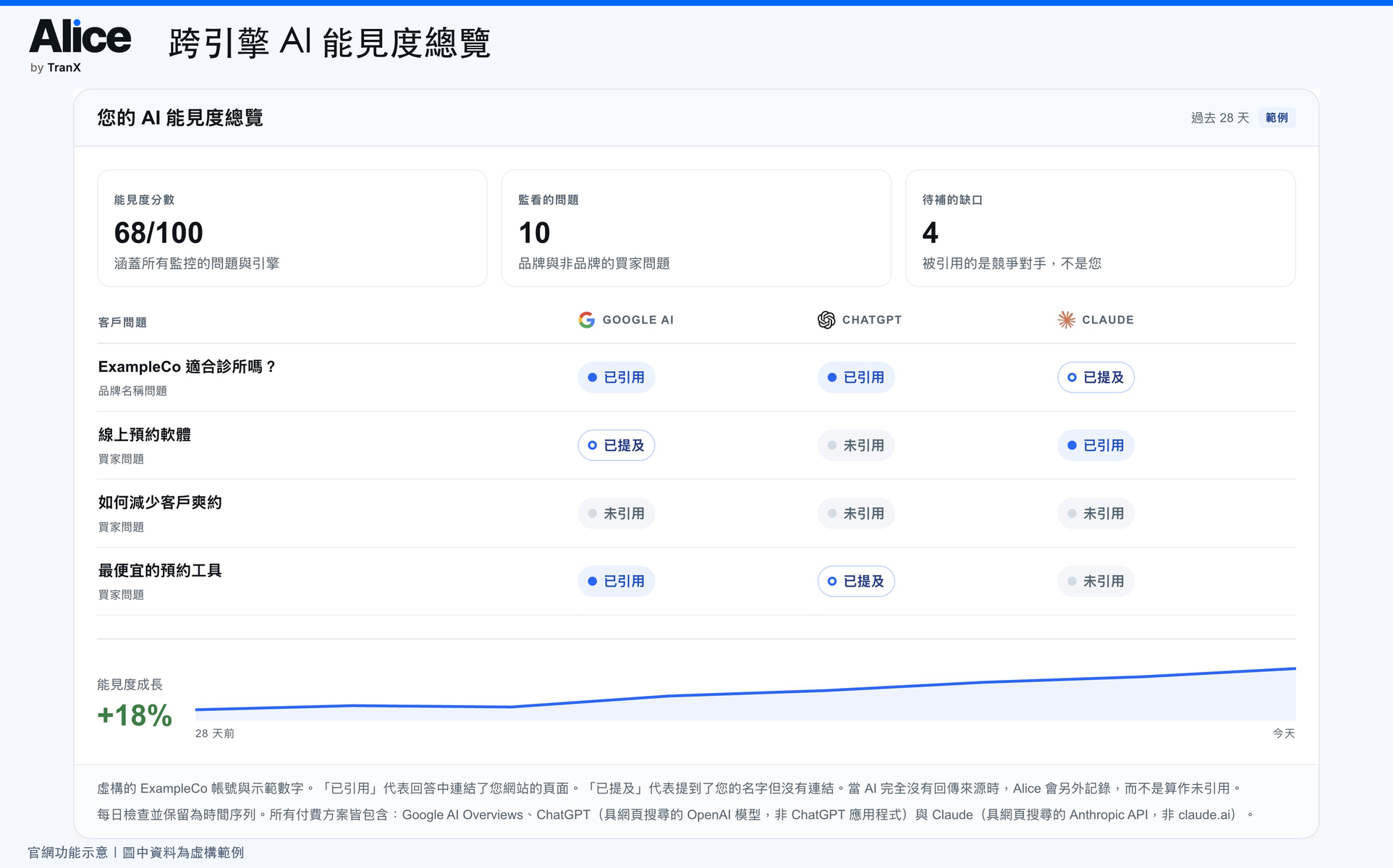Click Claude 未引用 badge for 最便宜的預約工具
This screenshot has height=868, width=1393.
click(1096, 582)
